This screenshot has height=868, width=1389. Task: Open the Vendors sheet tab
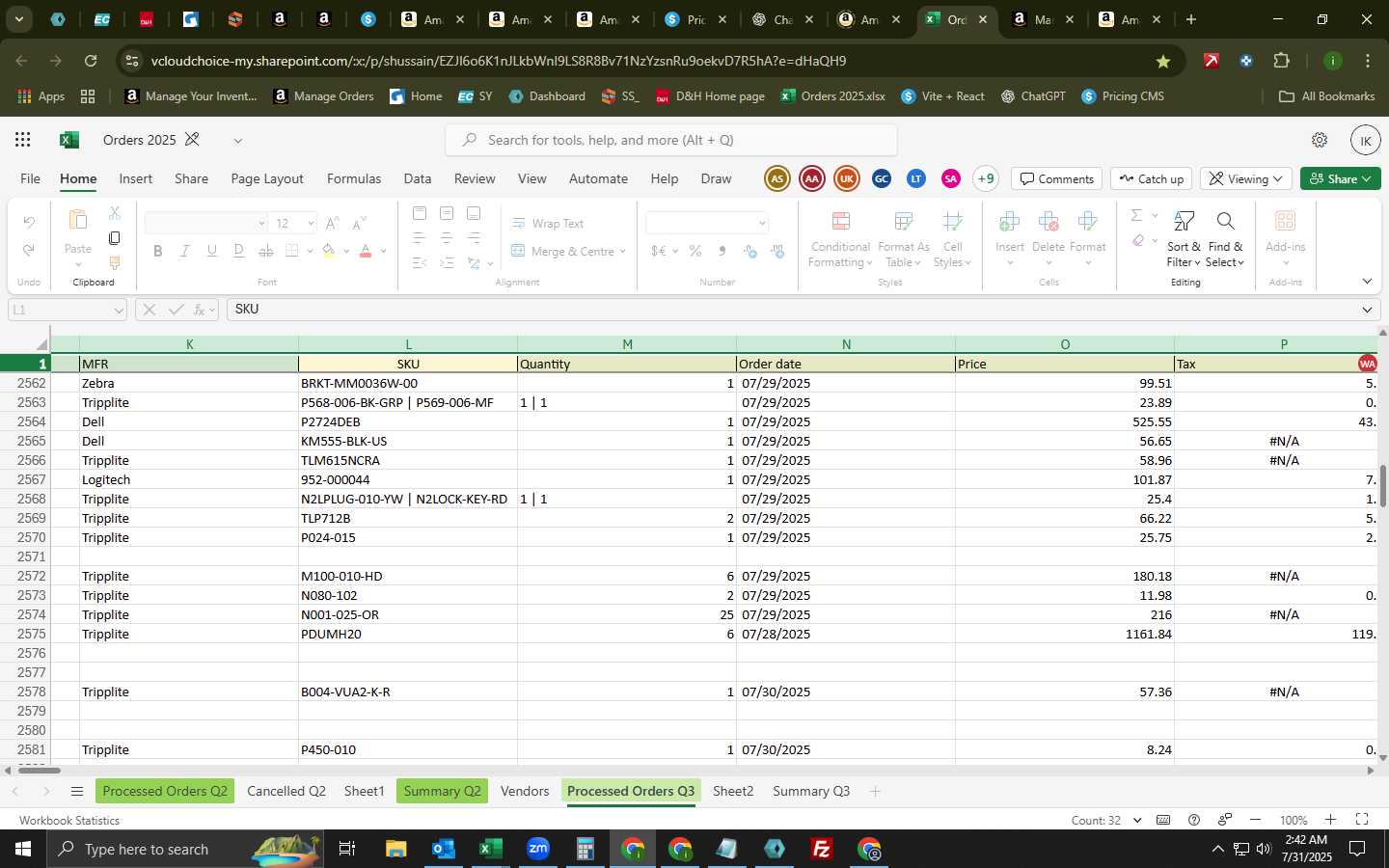(x=525, y=791)
